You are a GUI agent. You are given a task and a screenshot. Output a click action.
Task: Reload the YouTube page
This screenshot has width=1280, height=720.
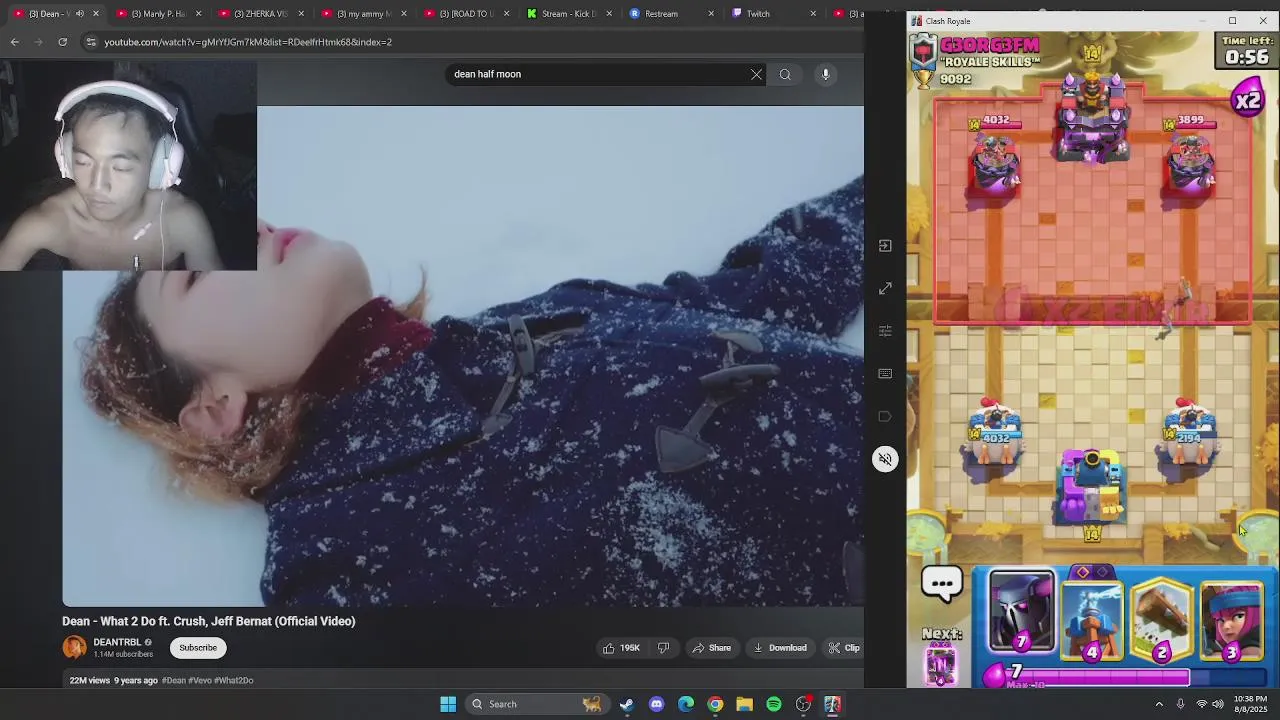point(62,42)
